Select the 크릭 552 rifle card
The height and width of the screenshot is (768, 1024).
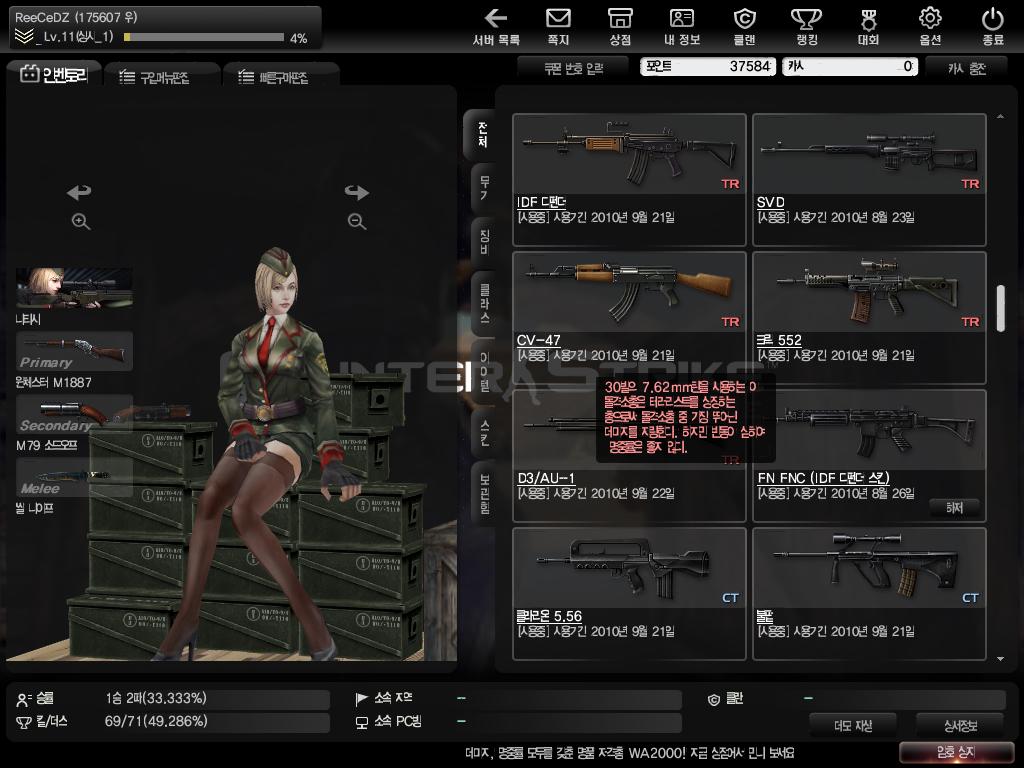coord(869,318)
